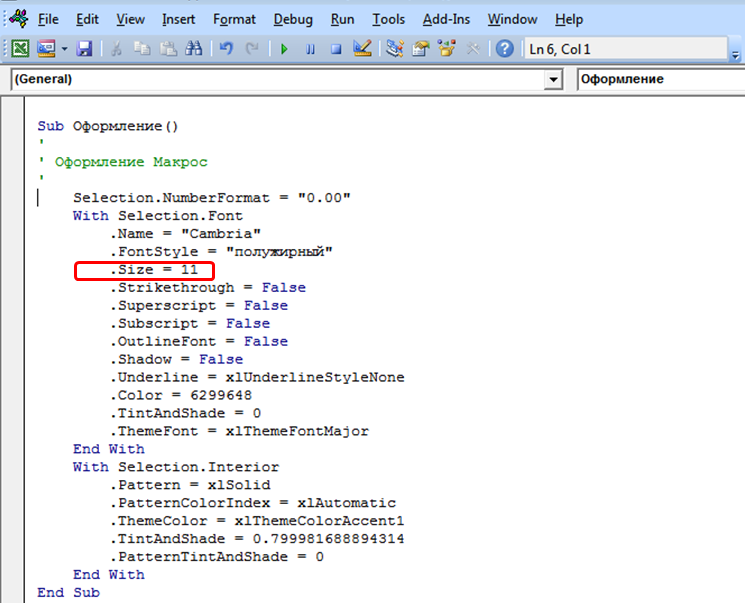Click the Reset stop icon
The height and width of the screenshot is (603, 745).
tap(336, 49)
